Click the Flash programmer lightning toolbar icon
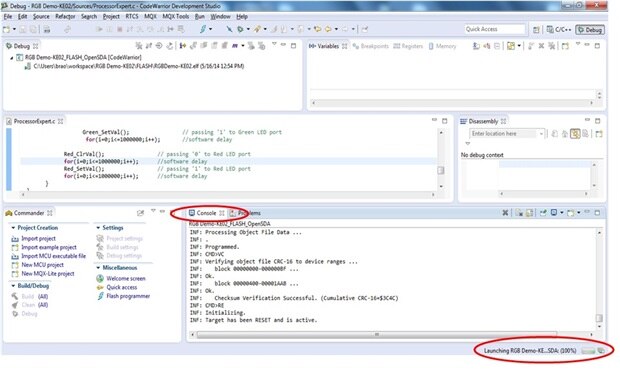 coord(203,29)
